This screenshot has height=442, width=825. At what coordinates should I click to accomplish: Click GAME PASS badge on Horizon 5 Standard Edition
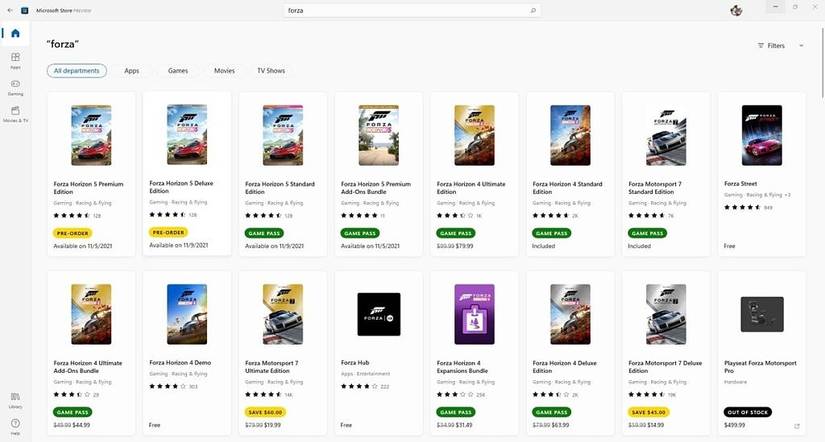[x=264, y=233]
